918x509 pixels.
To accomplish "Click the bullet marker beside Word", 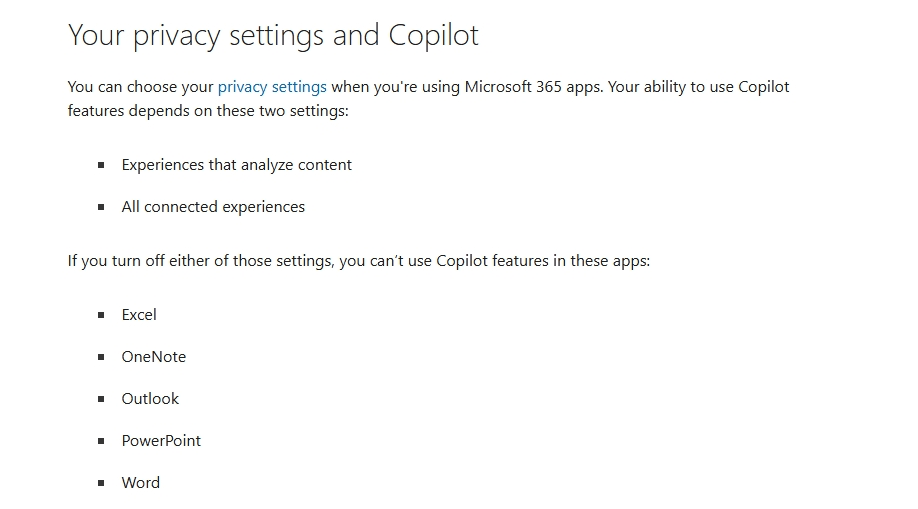I will tap(101, 483).
